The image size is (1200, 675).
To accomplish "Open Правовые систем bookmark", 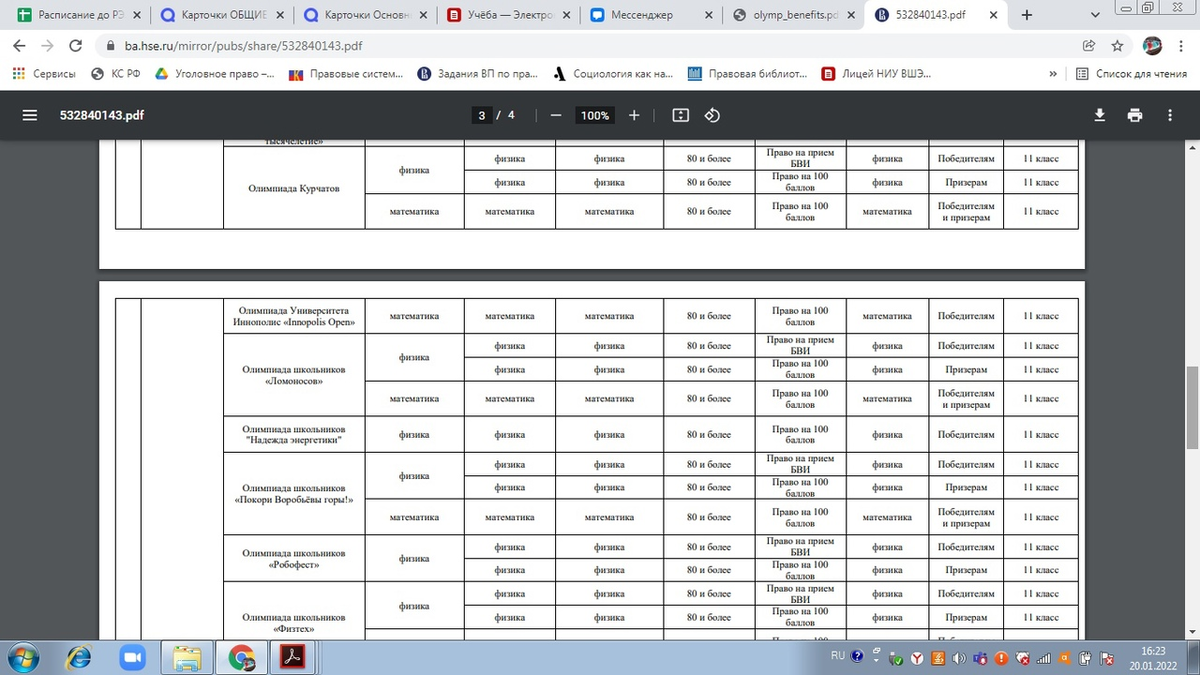I will click(x=346, y=73).
